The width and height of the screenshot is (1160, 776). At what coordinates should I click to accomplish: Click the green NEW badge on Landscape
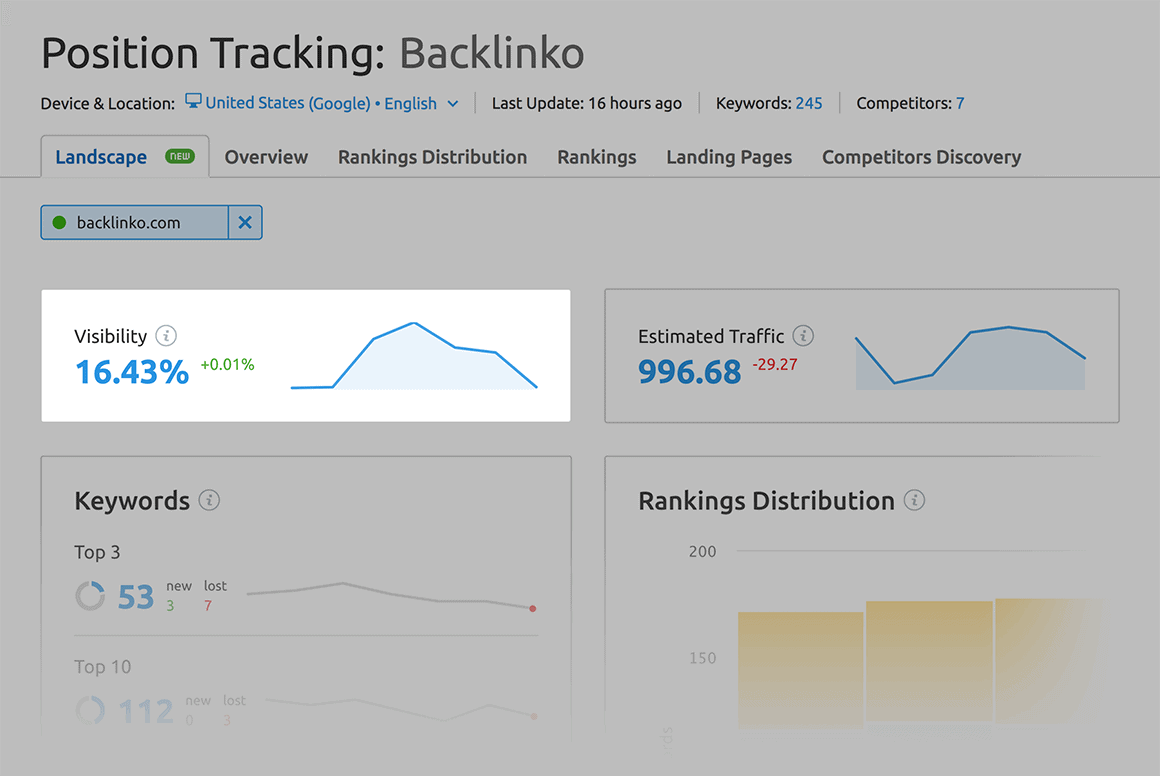tap(180, 156)
